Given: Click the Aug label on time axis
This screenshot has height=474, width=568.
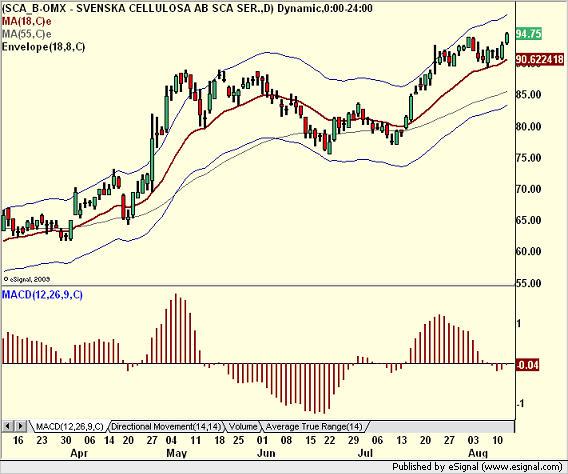Looking at the screenshot, I should pos(478,453).
